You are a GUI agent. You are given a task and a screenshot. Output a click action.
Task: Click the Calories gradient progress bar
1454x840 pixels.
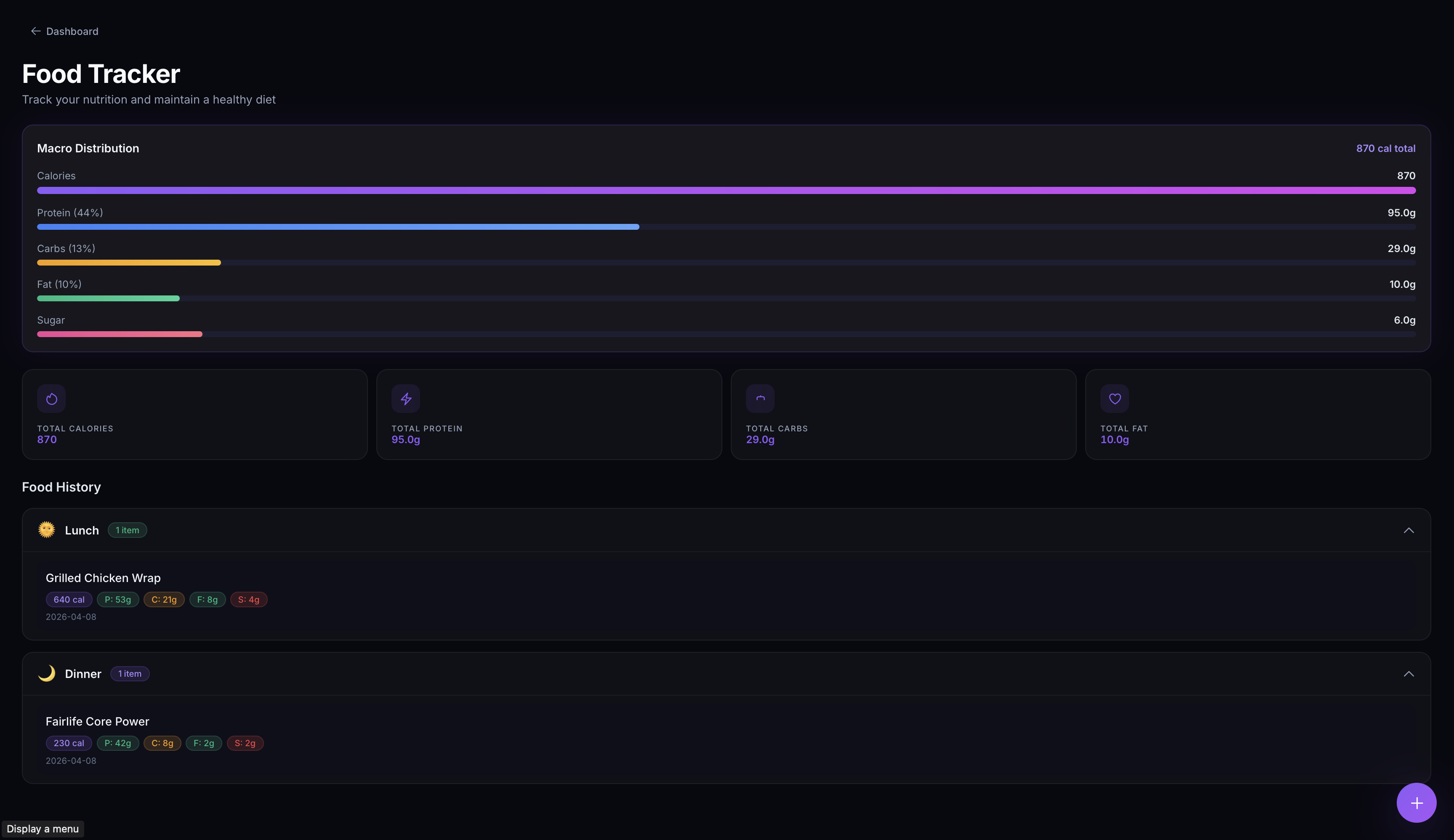(x=726, y=190)
